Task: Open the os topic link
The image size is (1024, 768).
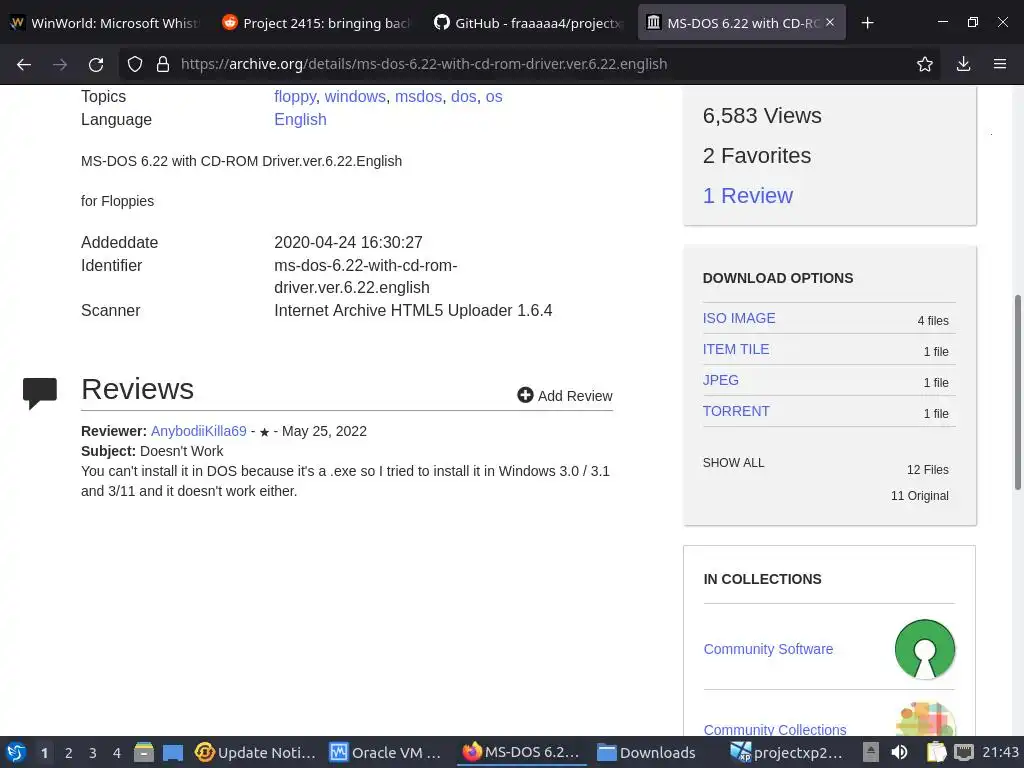Action: pyautogui.click(x=494, y=97)
